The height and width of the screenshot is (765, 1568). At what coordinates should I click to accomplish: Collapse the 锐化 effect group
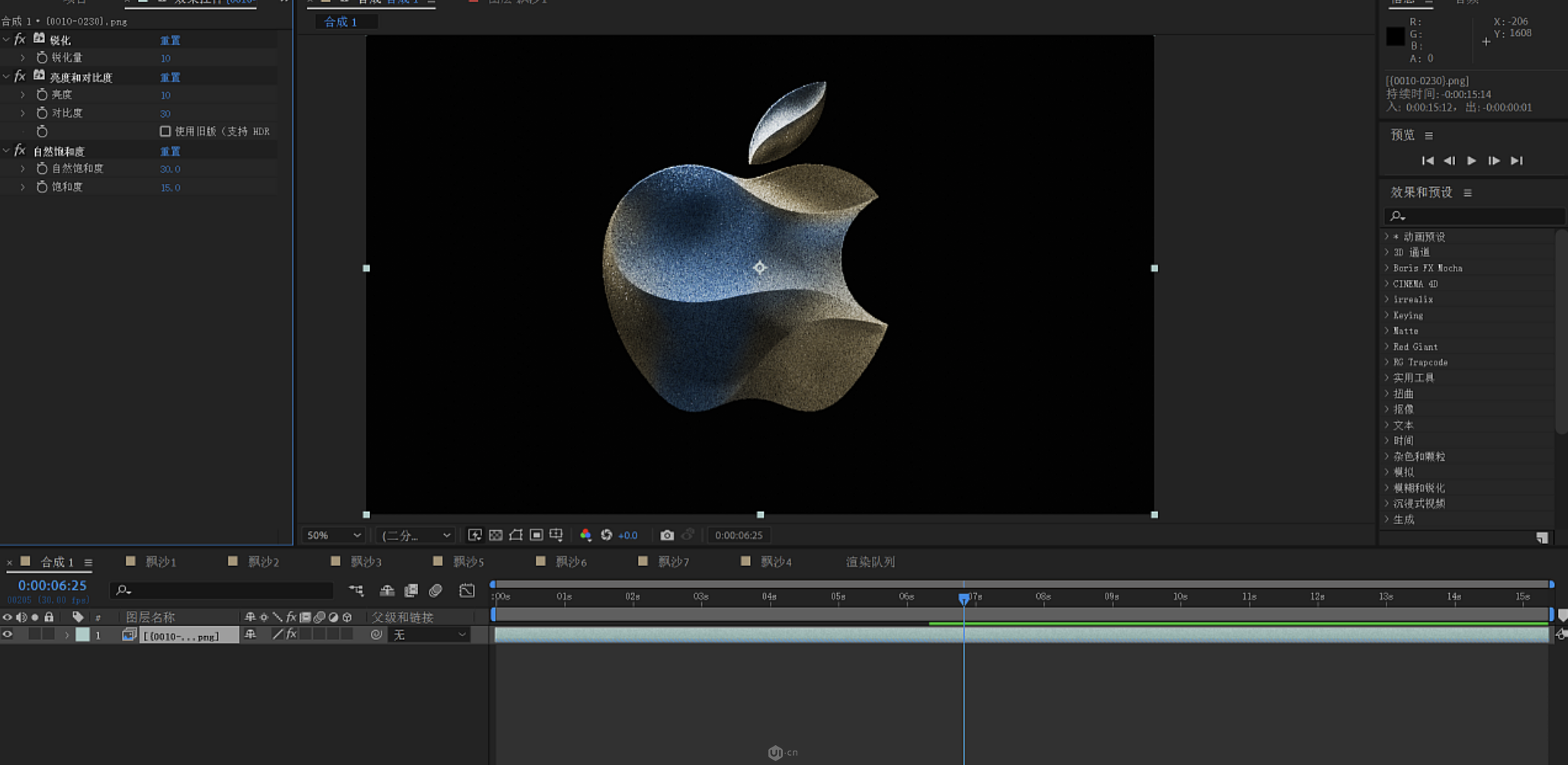coord(6,39)
